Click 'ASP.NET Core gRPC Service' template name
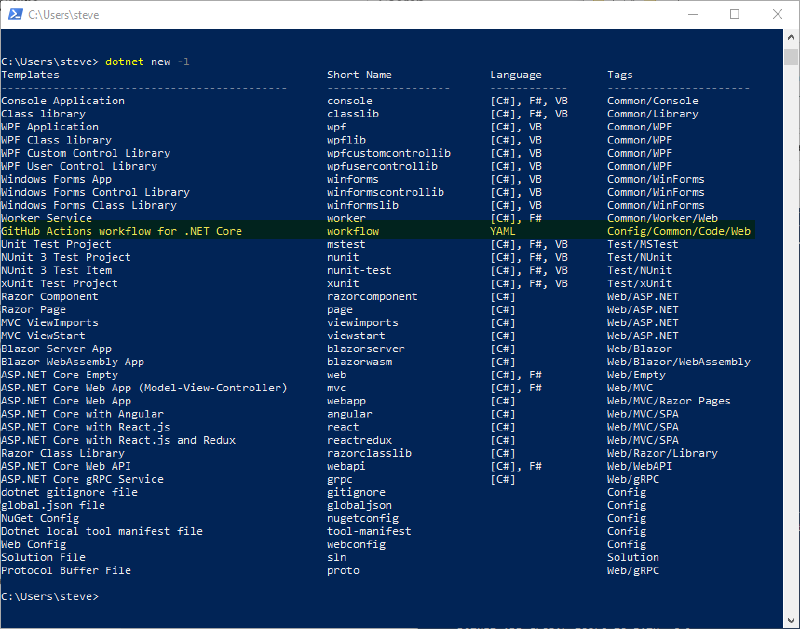This screenshot has width=800, height=629. tap(82, 480)
